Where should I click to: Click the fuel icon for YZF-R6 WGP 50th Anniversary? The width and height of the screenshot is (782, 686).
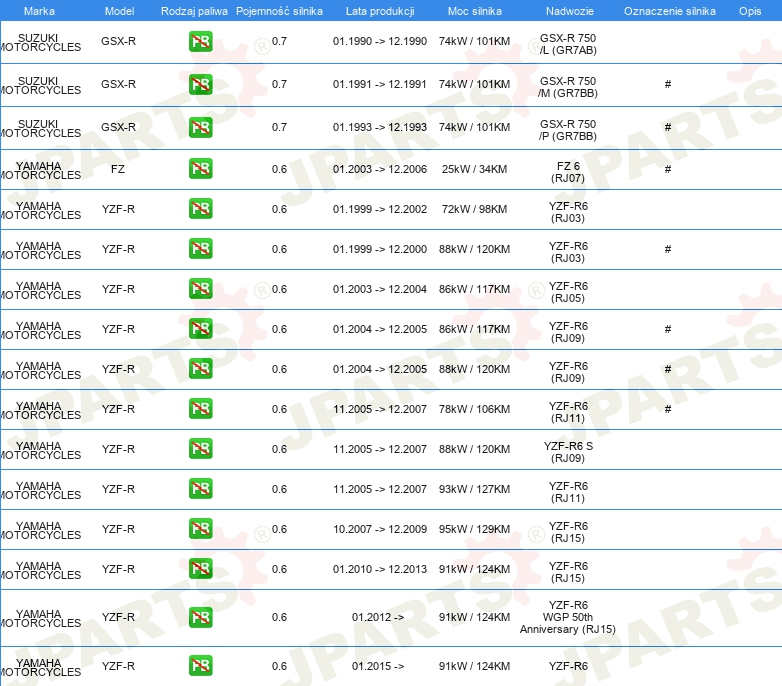click(200, 617)
